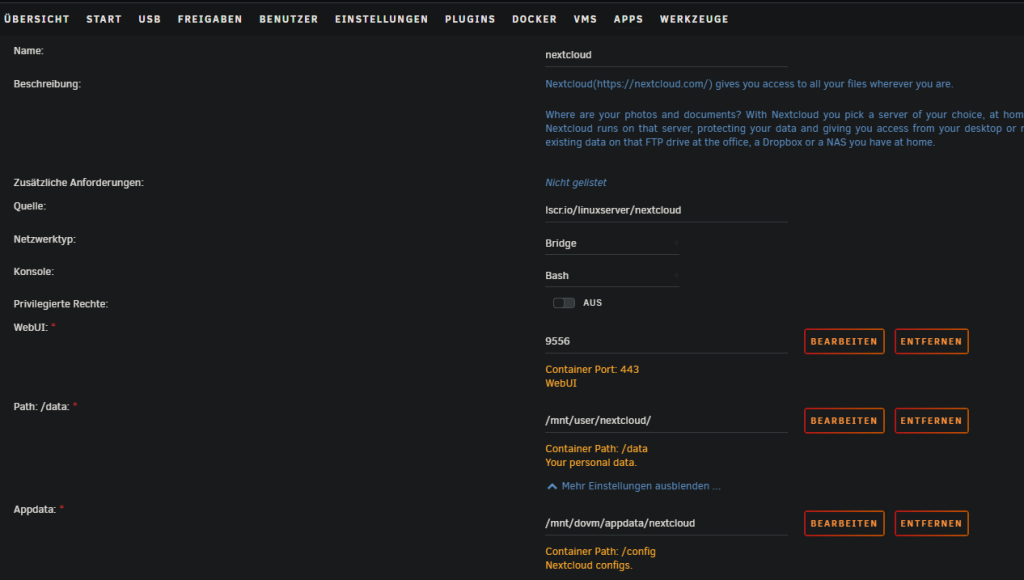The height and width of the screenshot is (580, 1024).
Task: Click Entfernen for Appdata
Action: 931,523
